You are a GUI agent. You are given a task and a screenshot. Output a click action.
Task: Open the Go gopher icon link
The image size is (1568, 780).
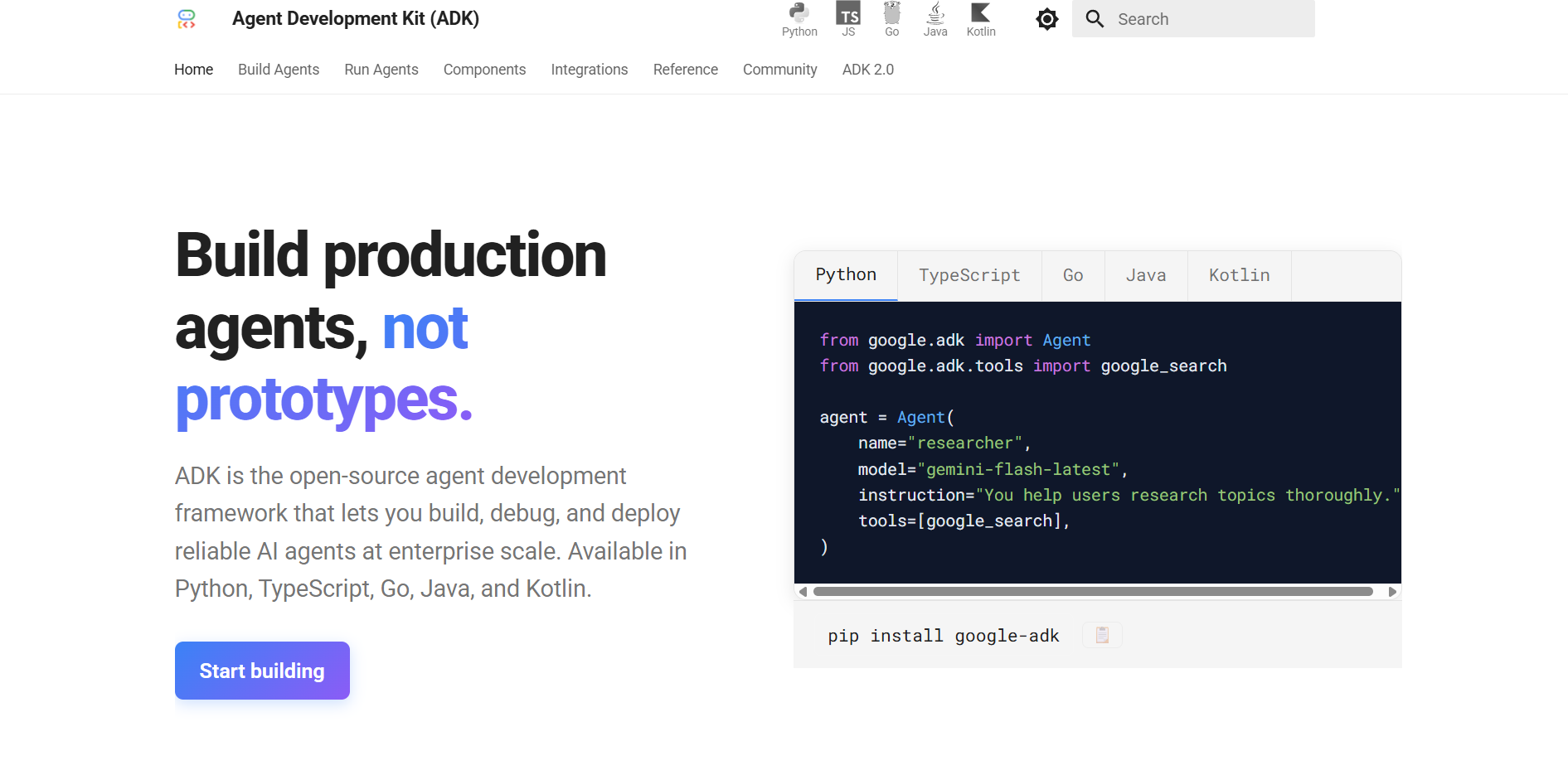click(x=892, y=19)
